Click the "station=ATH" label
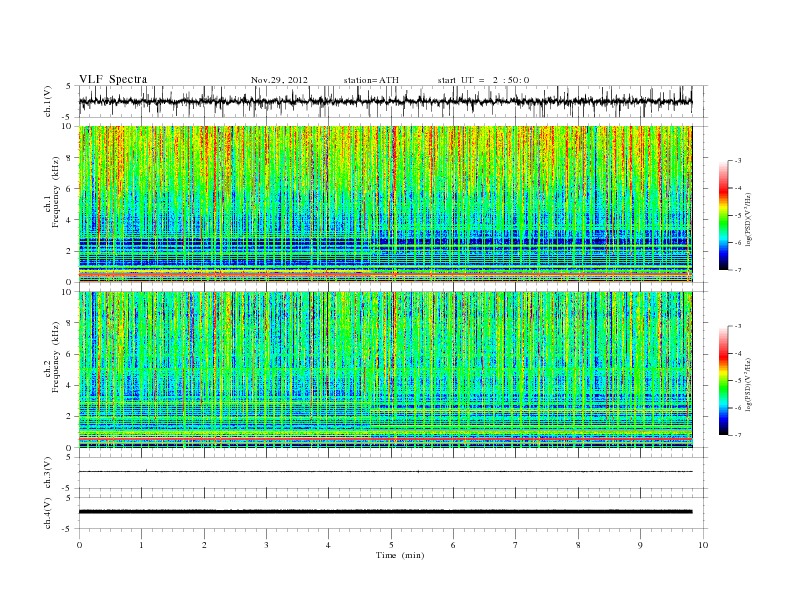This screenshot has width=792, height=612. point(371,80)
